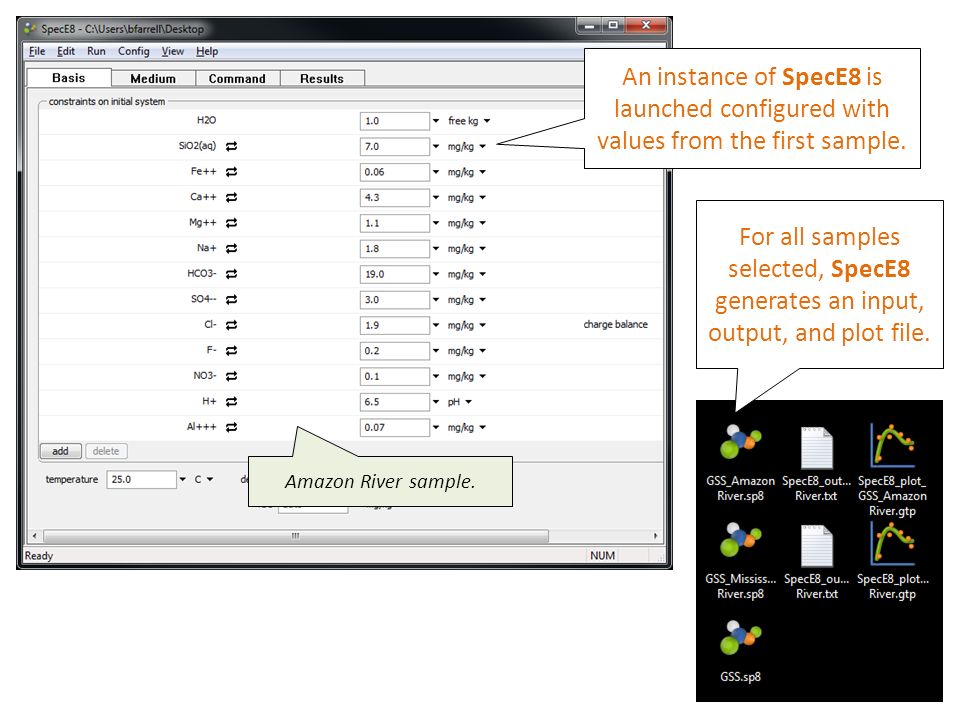Screen dimensions: 960x720
Task: Open the View menu
Action: point(172,51)
